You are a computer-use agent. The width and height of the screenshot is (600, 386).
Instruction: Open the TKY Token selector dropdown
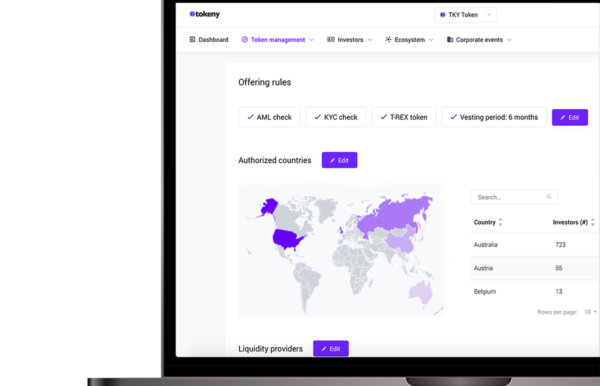pos(465,15)
